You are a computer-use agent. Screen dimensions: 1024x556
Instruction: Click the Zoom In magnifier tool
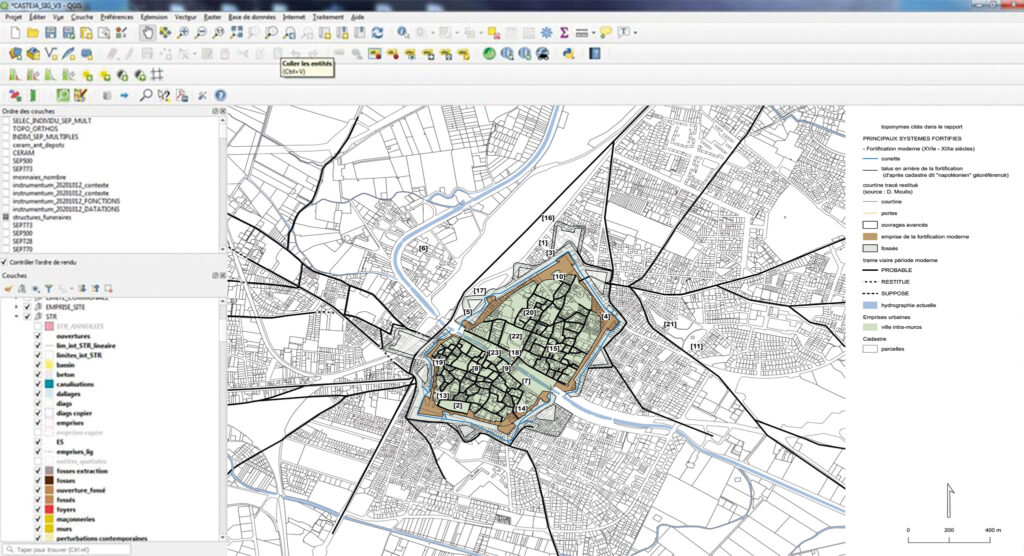[184, 33]
